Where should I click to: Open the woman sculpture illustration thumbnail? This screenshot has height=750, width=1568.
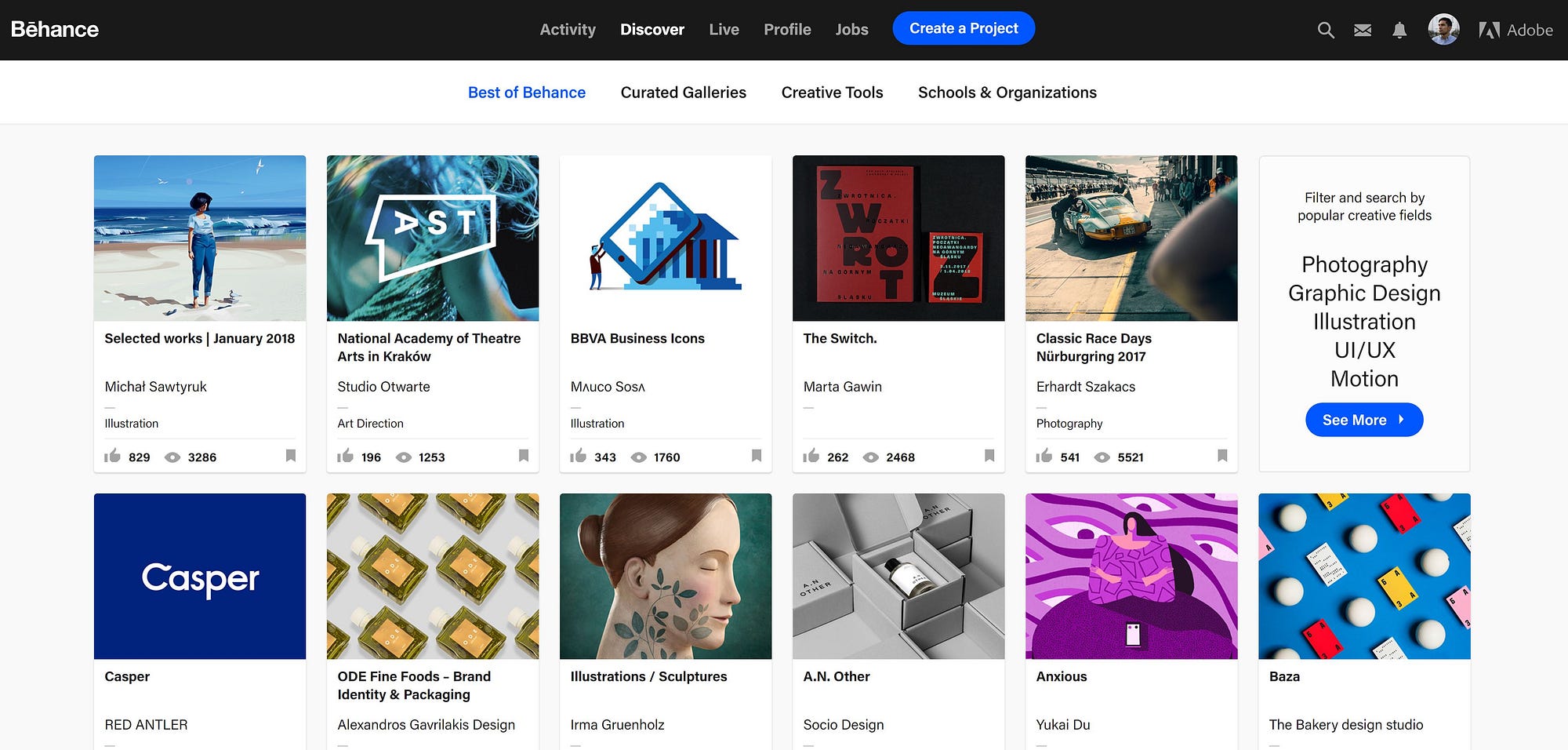[x=666, y=576]
